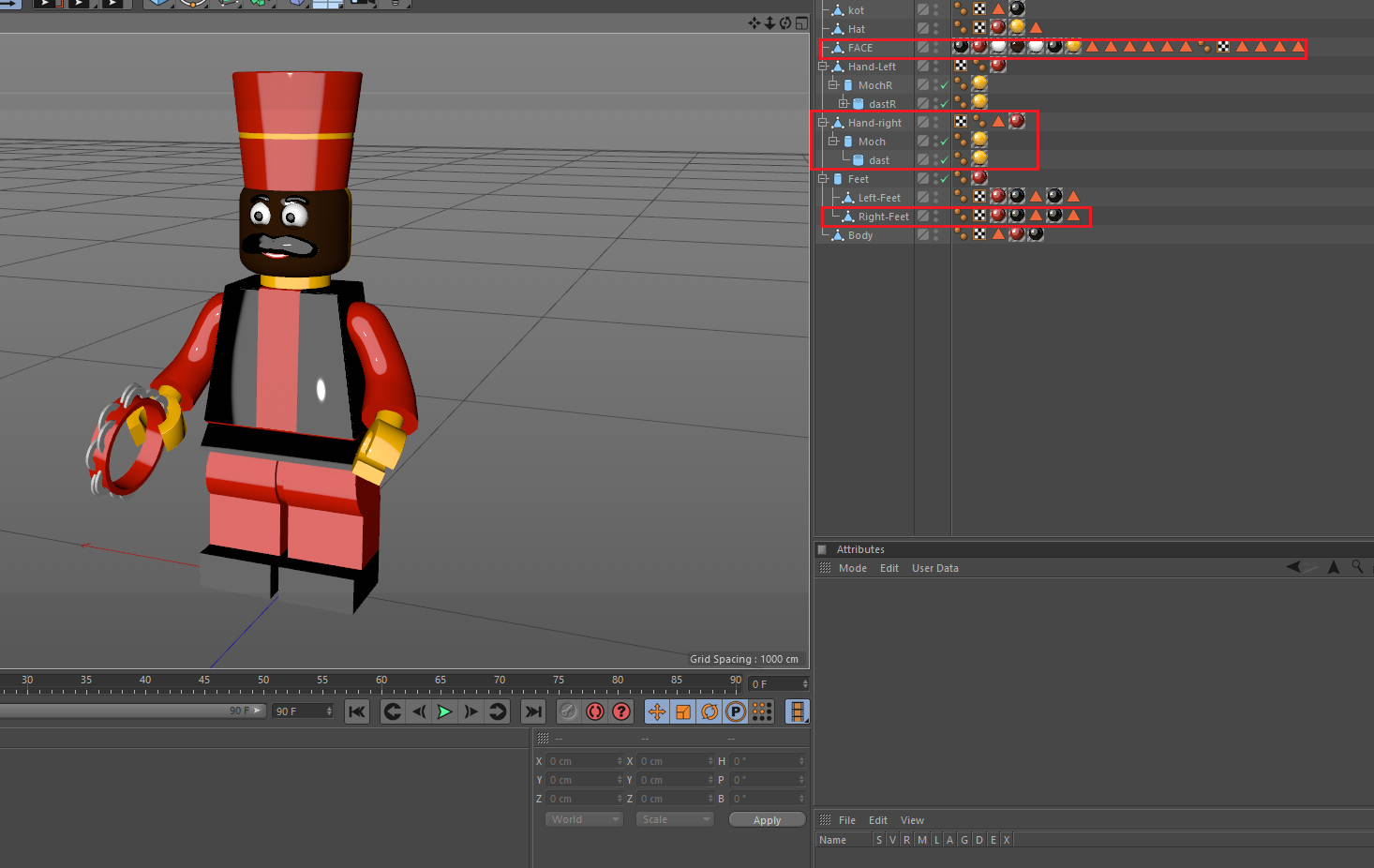The image size is (1374, 868).
Task: Click the current frame 0 F field
Action: tap(778, 684)
